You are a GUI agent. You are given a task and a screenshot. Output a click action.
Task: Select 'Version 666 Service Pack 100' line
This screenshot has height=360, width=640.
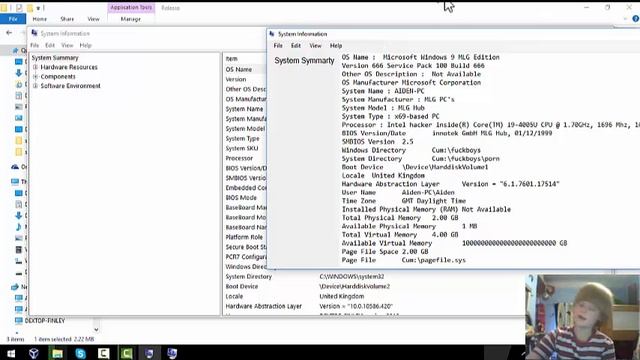413,66
